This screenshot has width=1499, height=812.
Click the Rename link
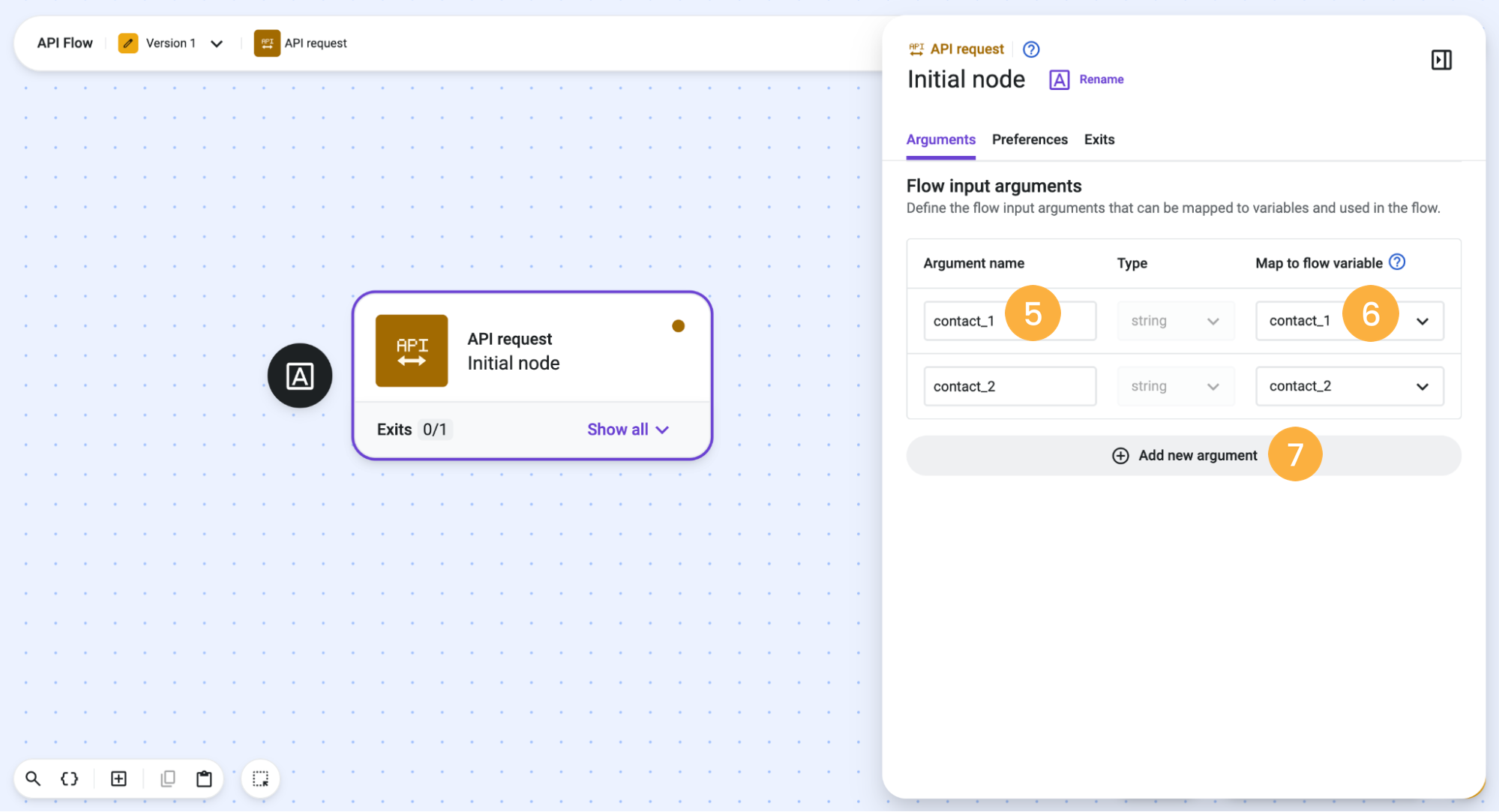(x=1101, y=79)
